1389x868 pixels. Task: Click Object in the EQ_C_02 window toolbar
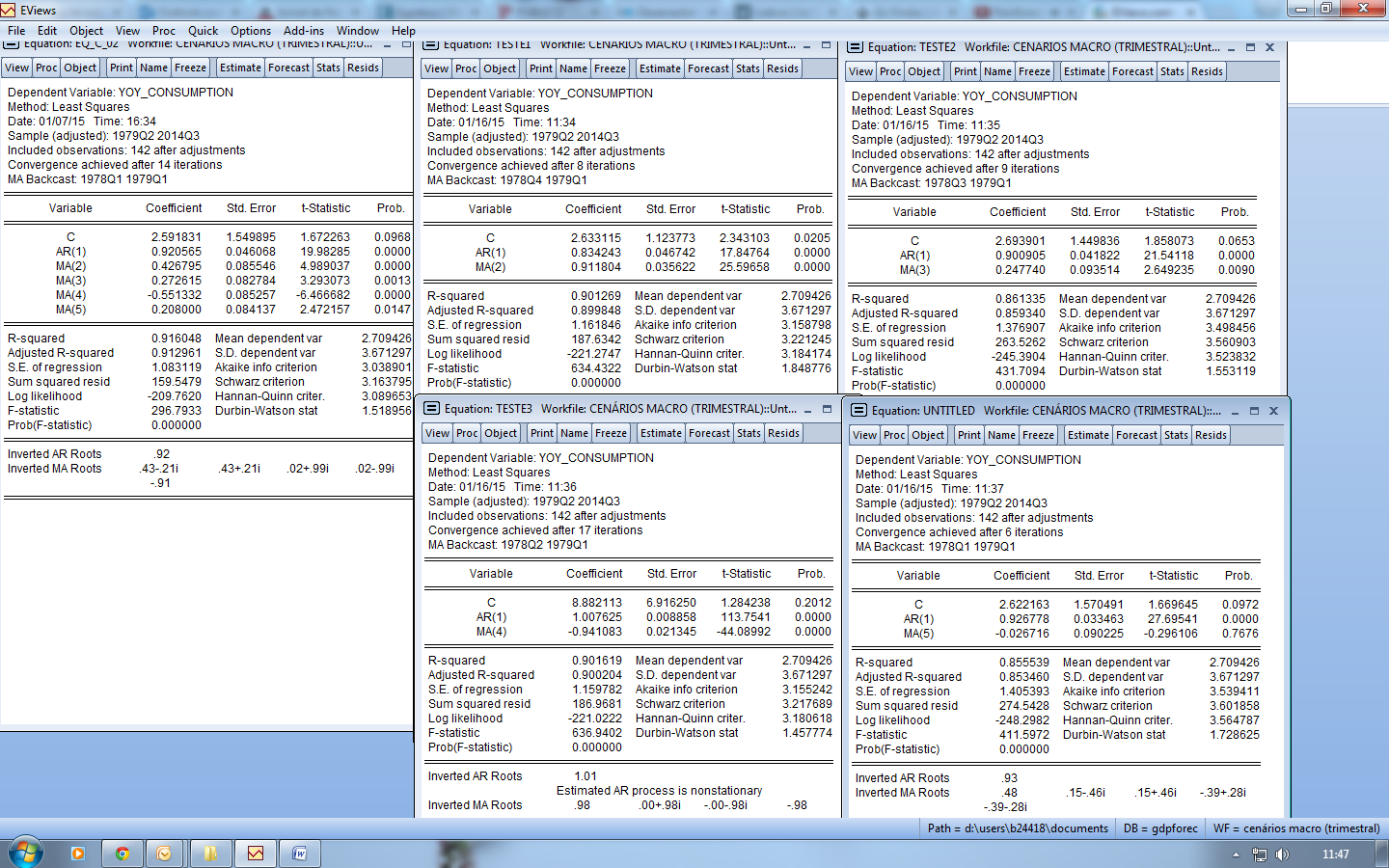click(x=80, y=68)
